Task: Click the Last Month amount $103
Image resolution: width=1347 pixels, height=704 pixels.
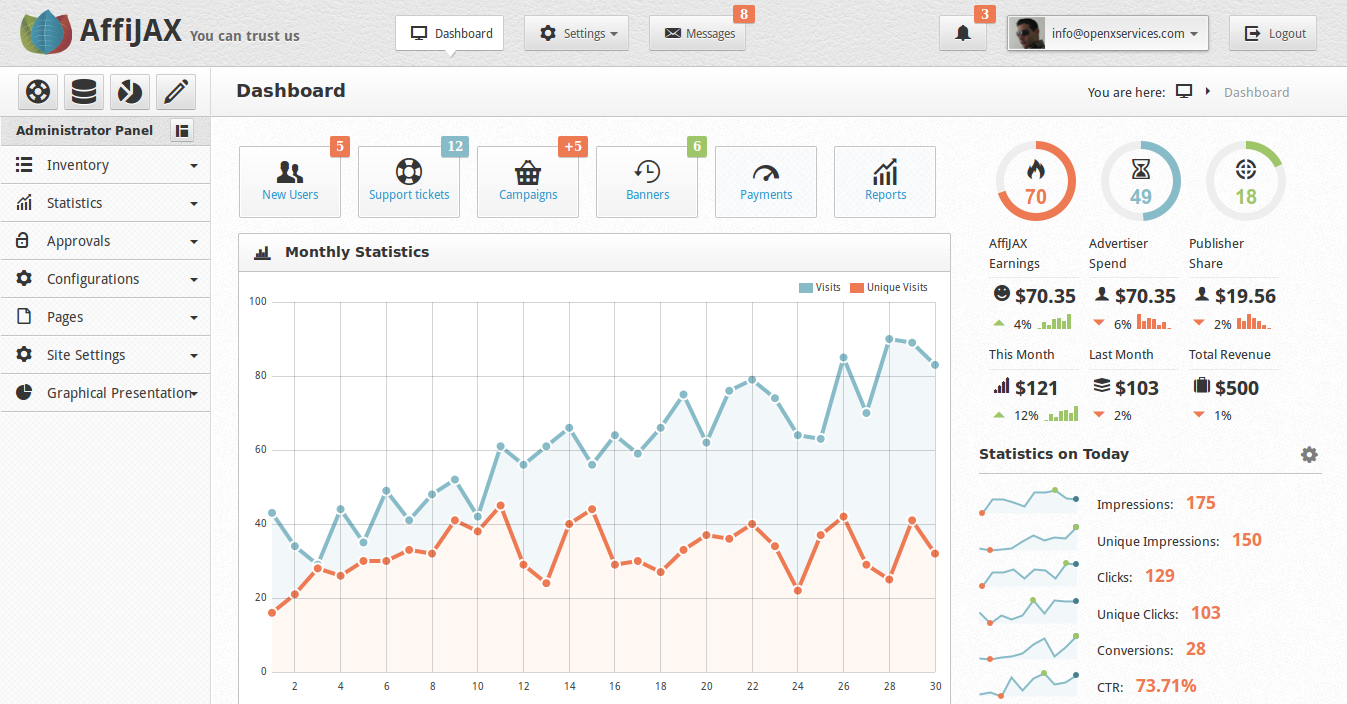Action: [x=1137, y=388]
